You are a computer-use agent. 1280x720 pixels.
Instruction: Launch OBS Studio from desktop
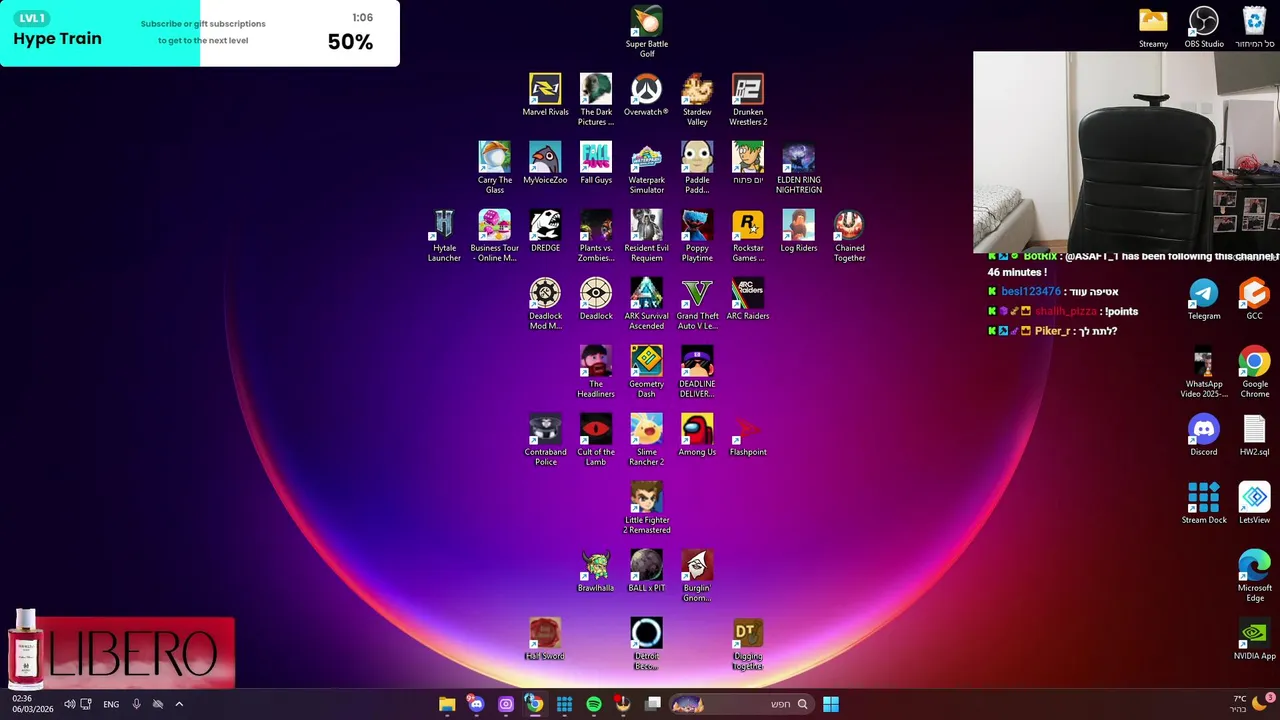pyautogui.click(x=1204, y=27)
